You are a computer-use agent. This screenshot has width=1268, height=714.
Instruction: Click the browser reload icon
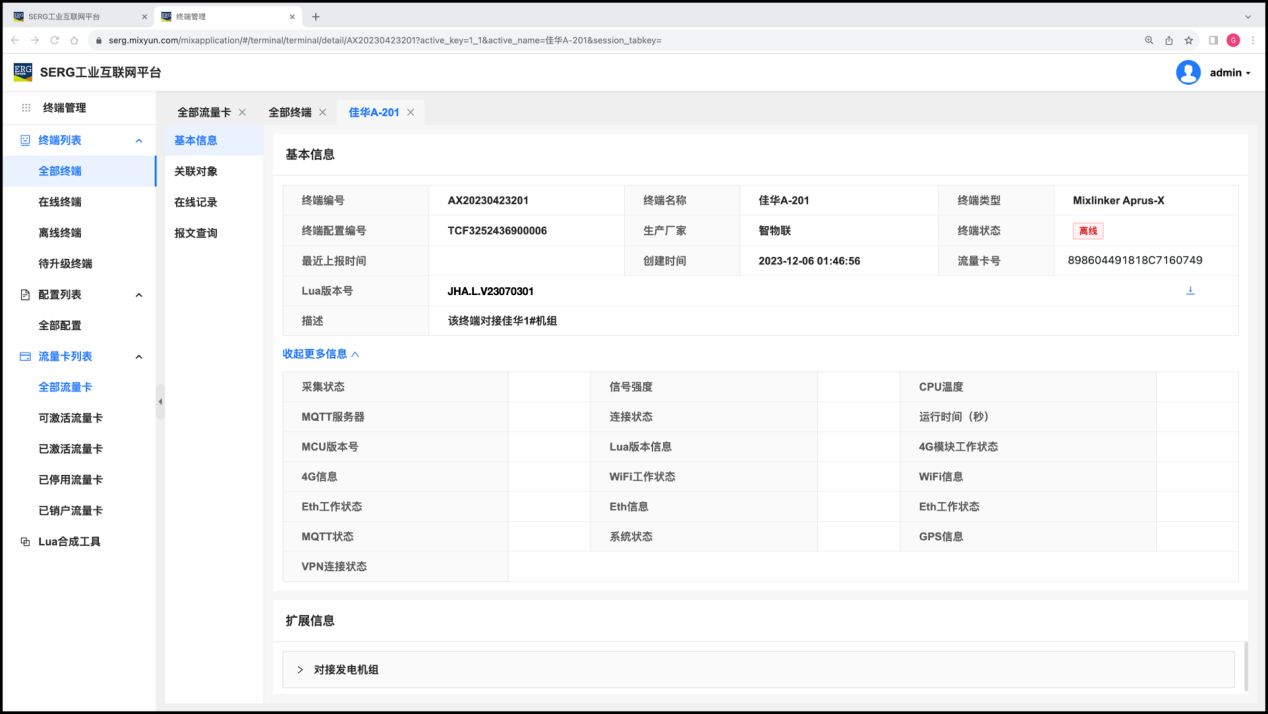pos(55,40)
